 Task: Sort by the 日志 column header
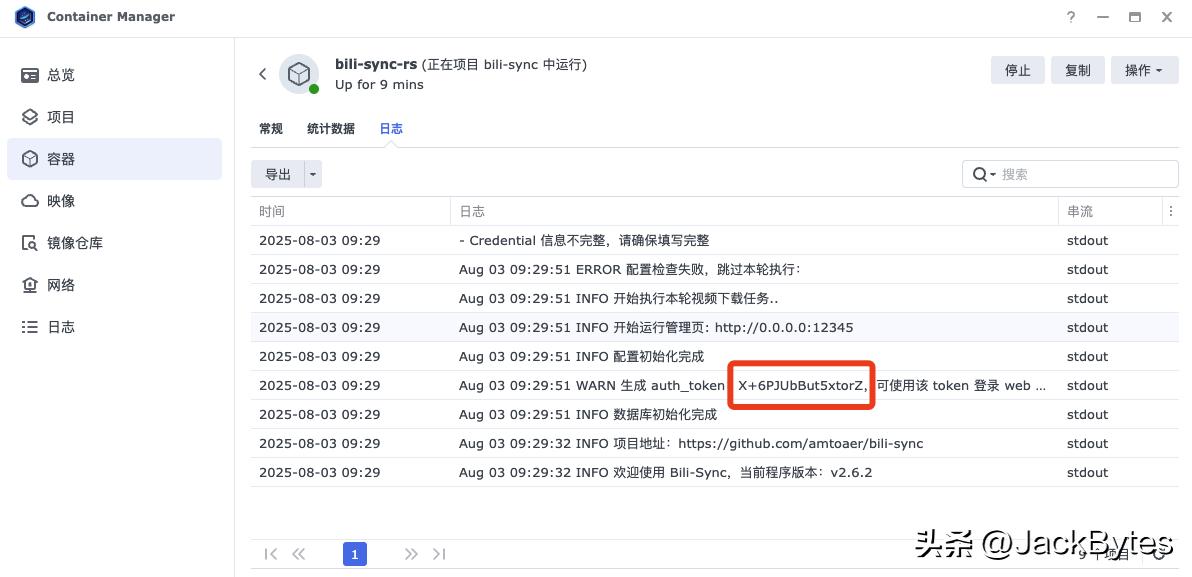(x=754, y=211)
